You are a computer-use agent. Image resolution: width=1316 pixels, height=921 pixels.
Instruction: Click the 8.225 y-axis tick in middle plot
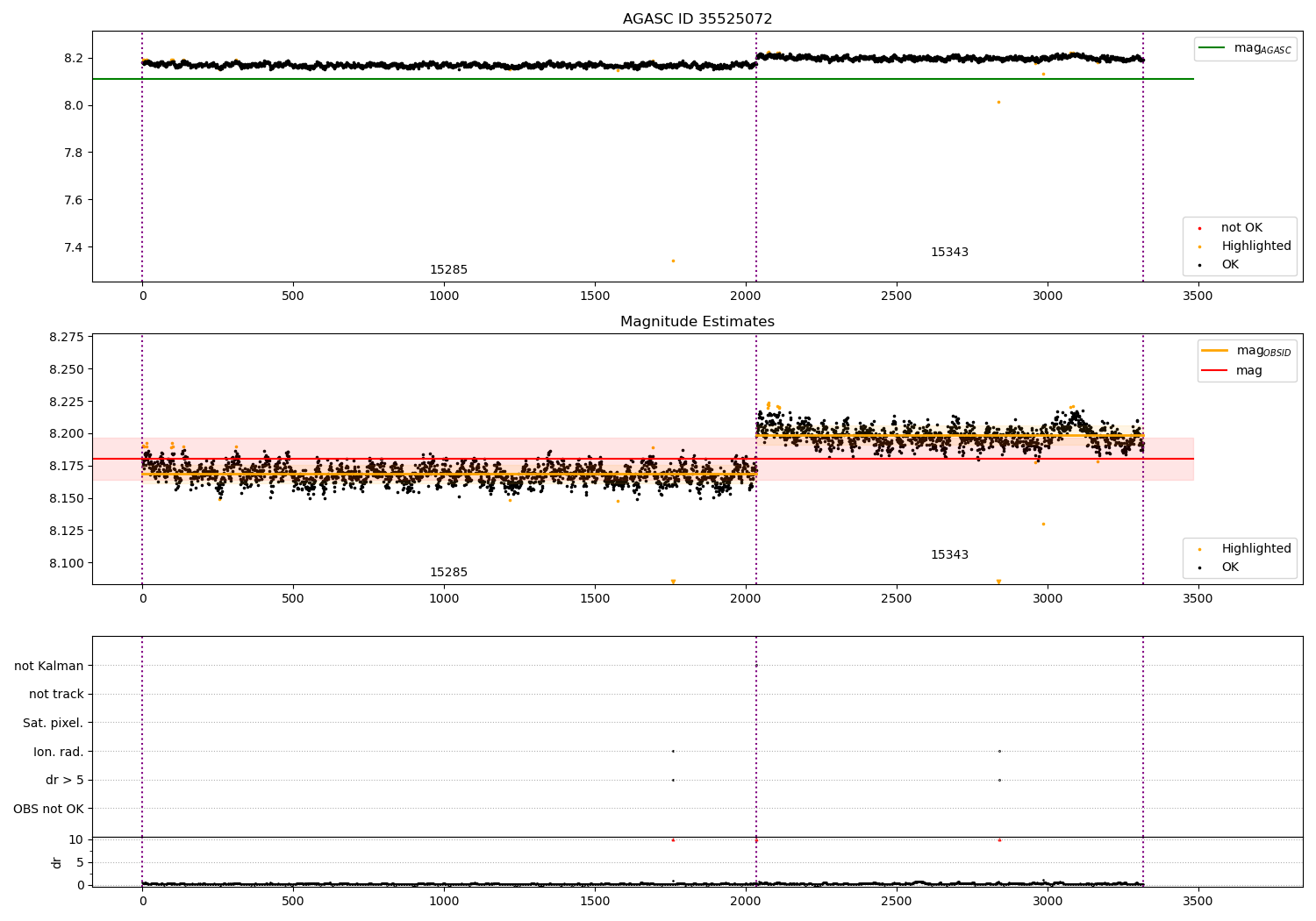point(67,403)
